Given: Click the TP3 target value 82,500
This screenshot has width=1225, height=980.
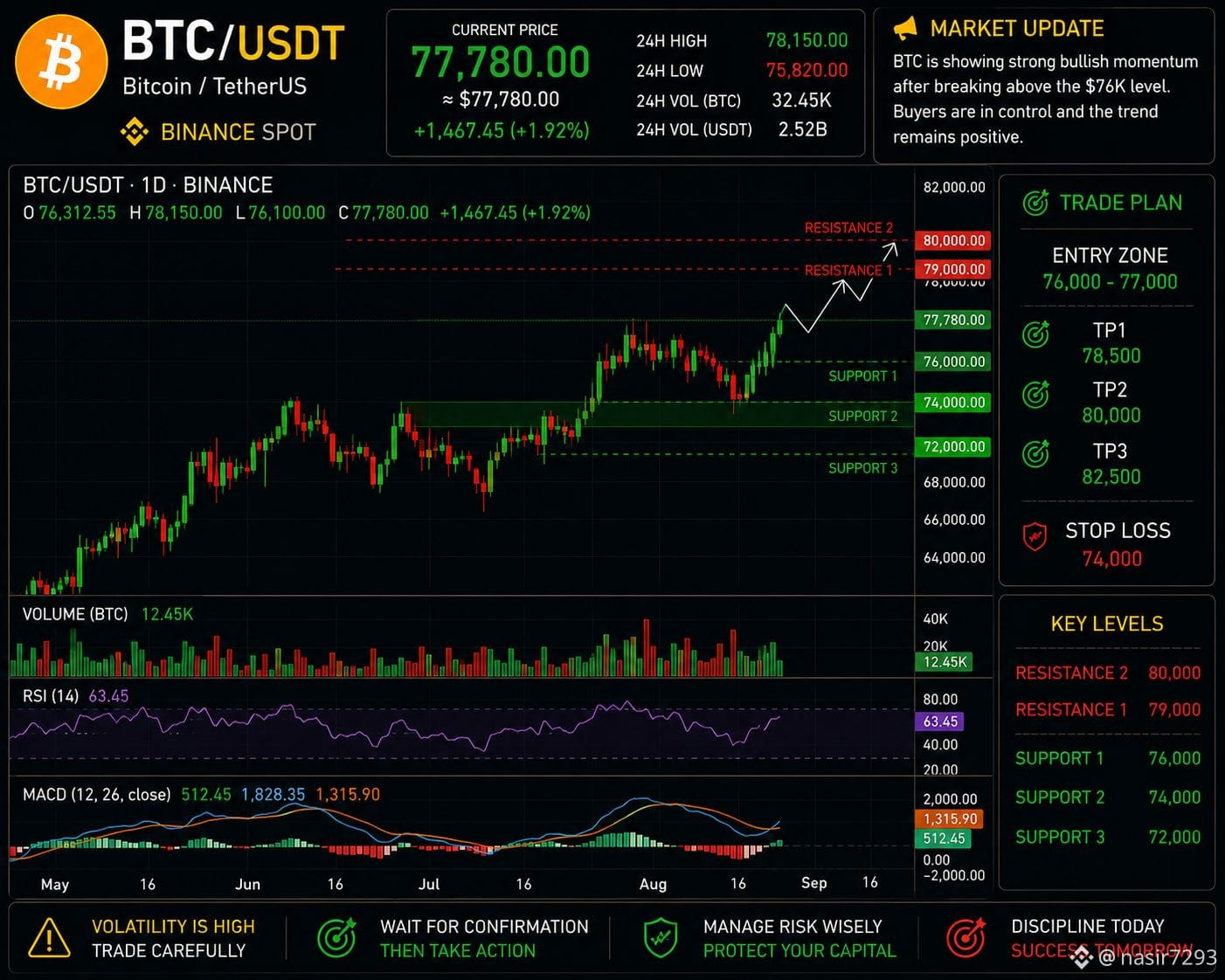Looking at the screenshot, I should 1111,477.
